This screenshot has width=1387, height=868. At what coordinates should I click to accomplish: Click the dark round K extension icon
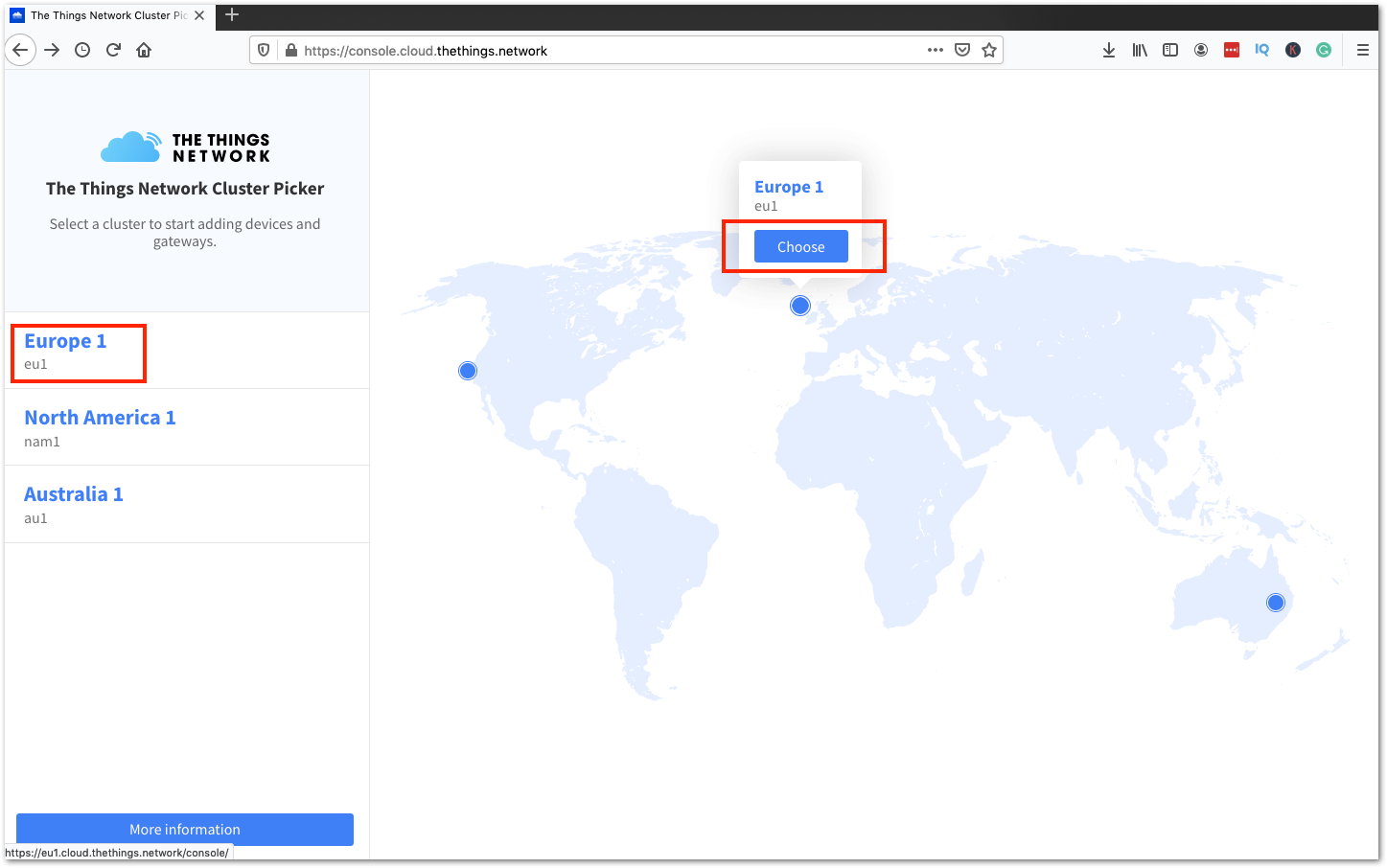(1293, 50)
